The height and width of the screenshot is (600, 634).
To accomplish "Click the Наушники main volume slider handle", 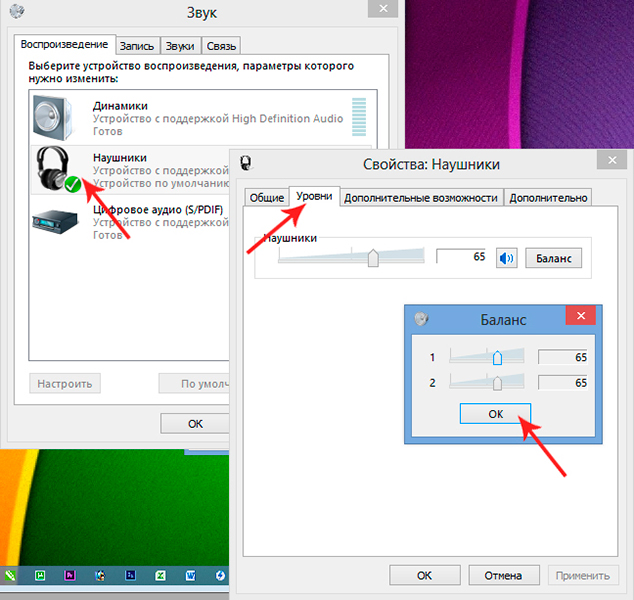I will 373,258.
